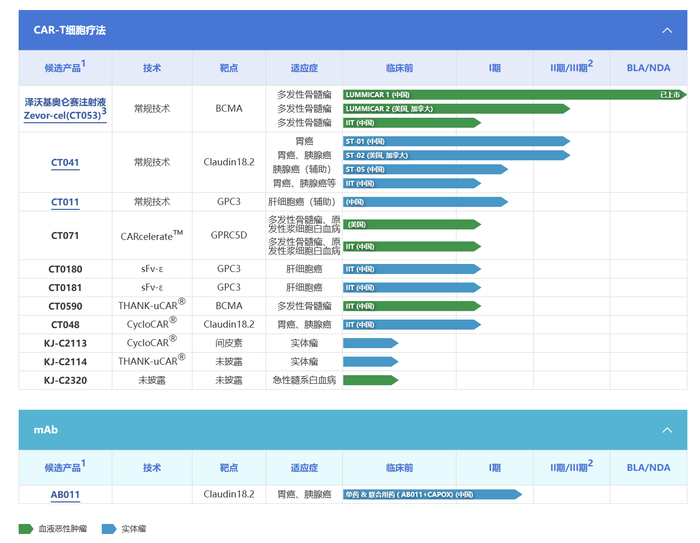Click the 血液恶性肿瘤 legend label
Viewport: 700px width, 543px height.
coord(62,529)
